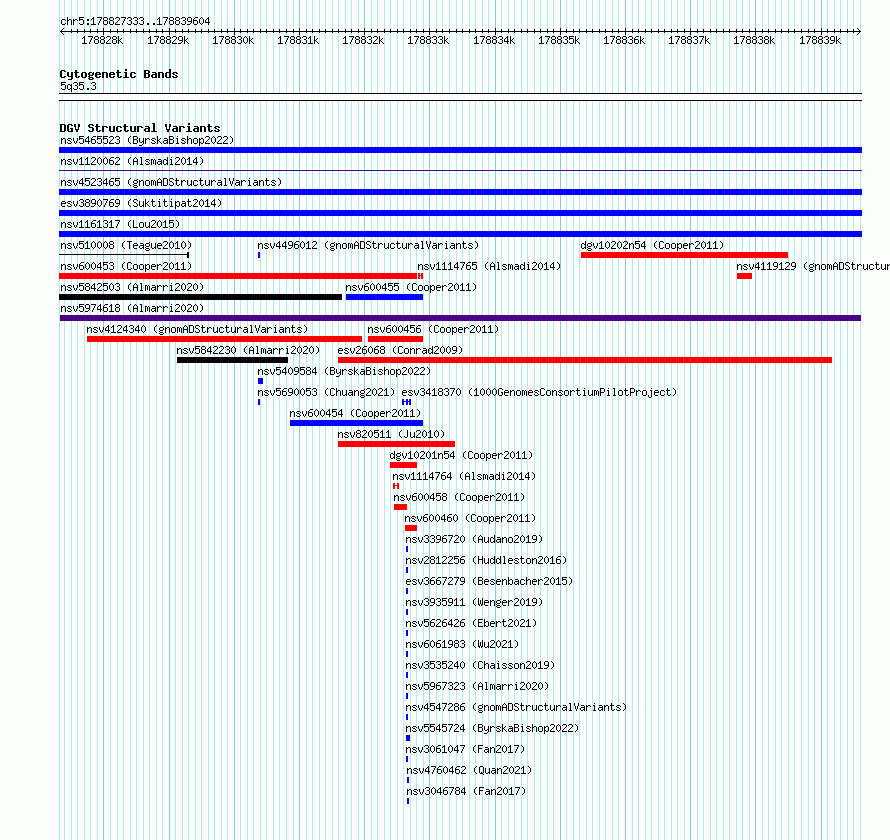Select nsv3061047 (Fan2017) label
890x840 pixels.
click(465, 749)
